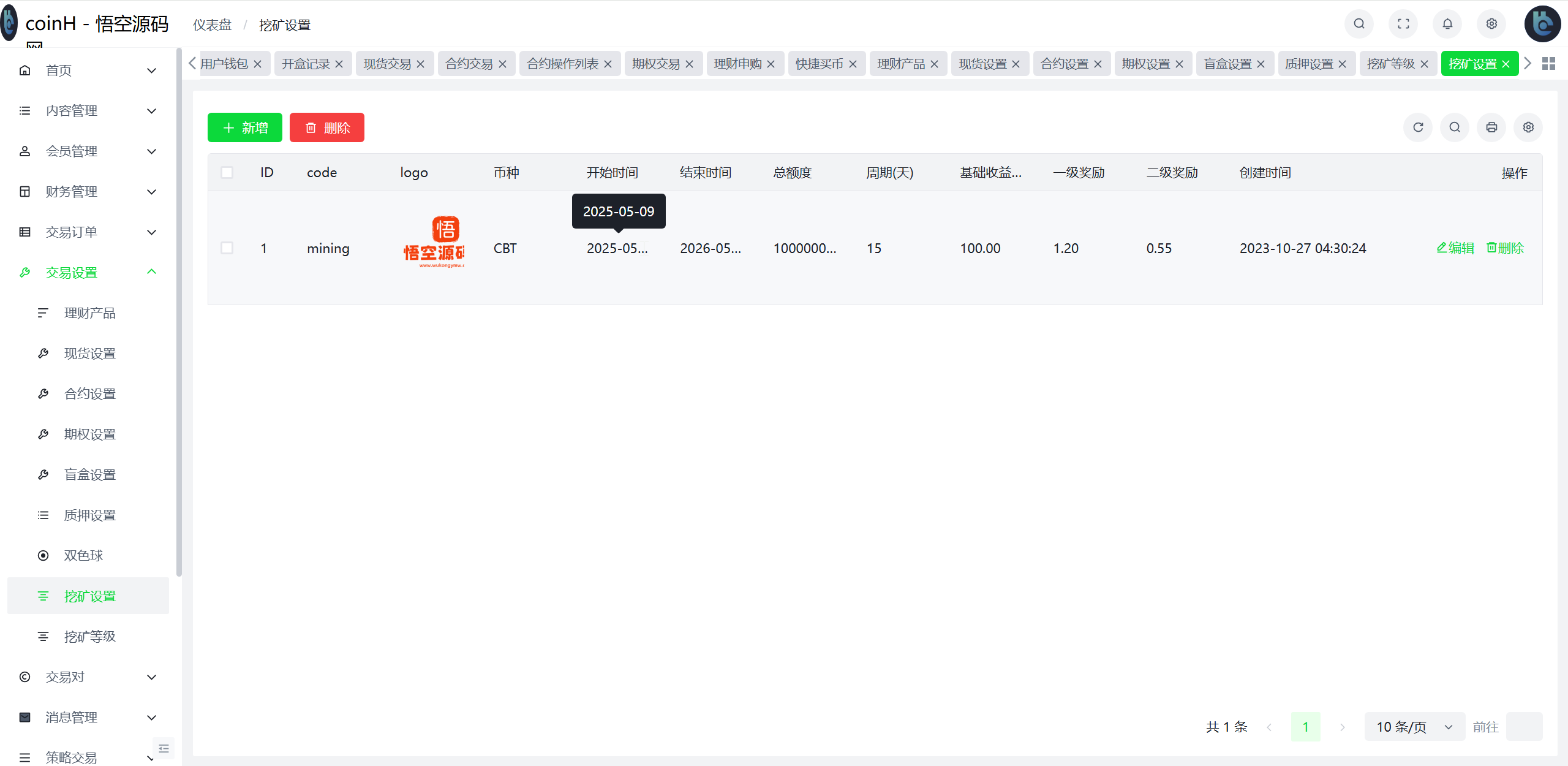1568x766 pixels.
Task: Open header settings gear icon
Action: coord(1491,24)
